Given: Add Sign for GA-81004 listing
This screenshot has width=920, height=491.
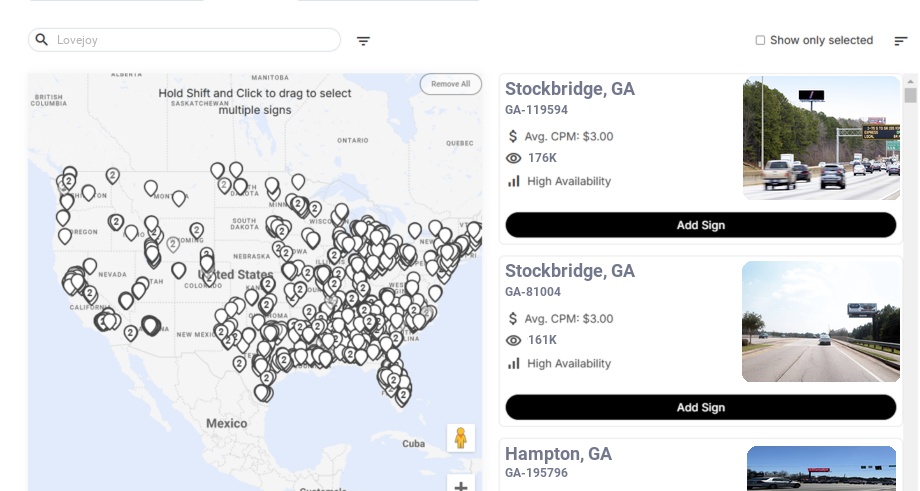Looking at the screenshot, I should coord(700,407).
